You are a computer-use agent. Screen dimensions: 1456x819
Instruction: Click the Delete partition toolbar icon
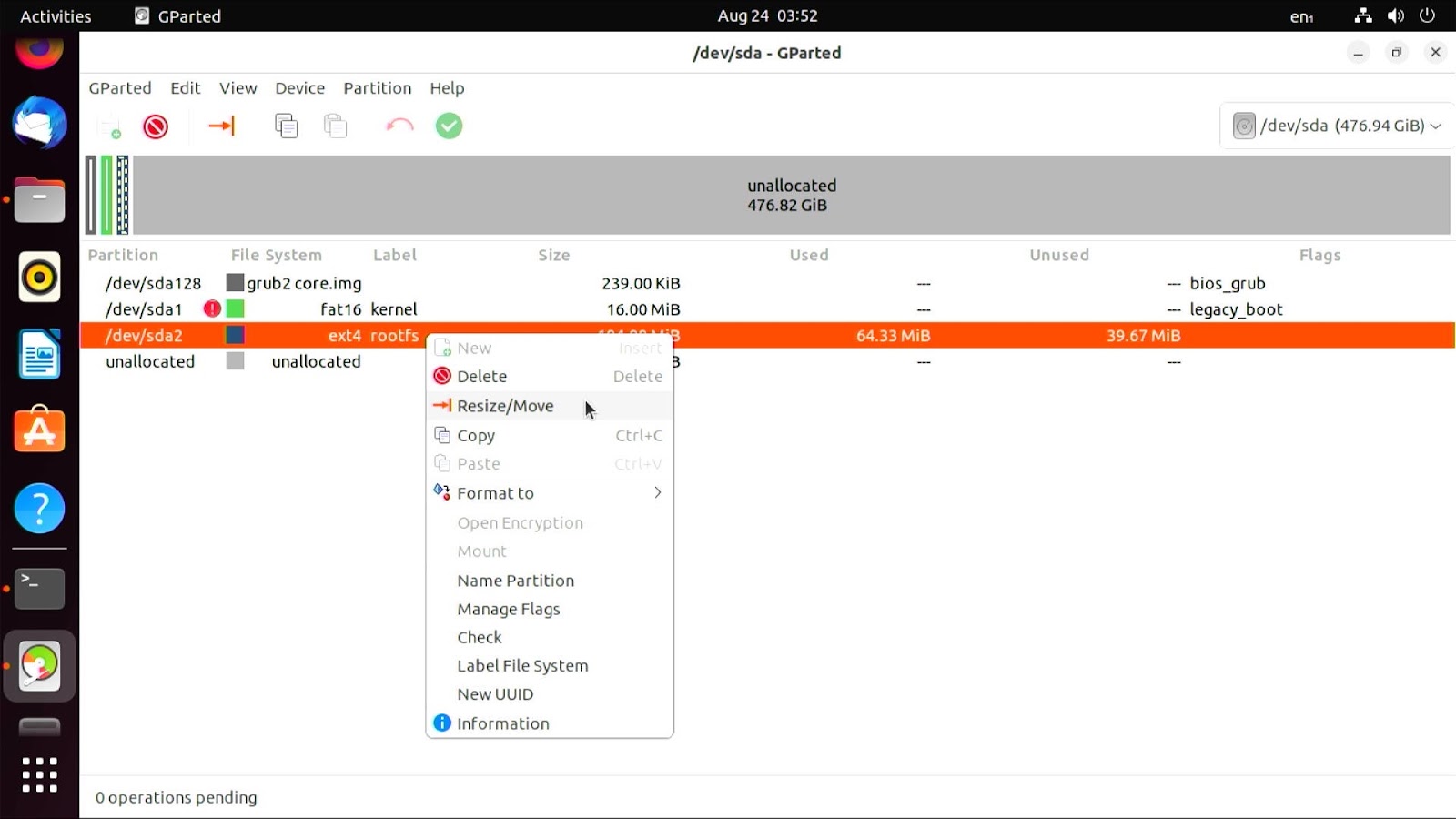[156, 126]
